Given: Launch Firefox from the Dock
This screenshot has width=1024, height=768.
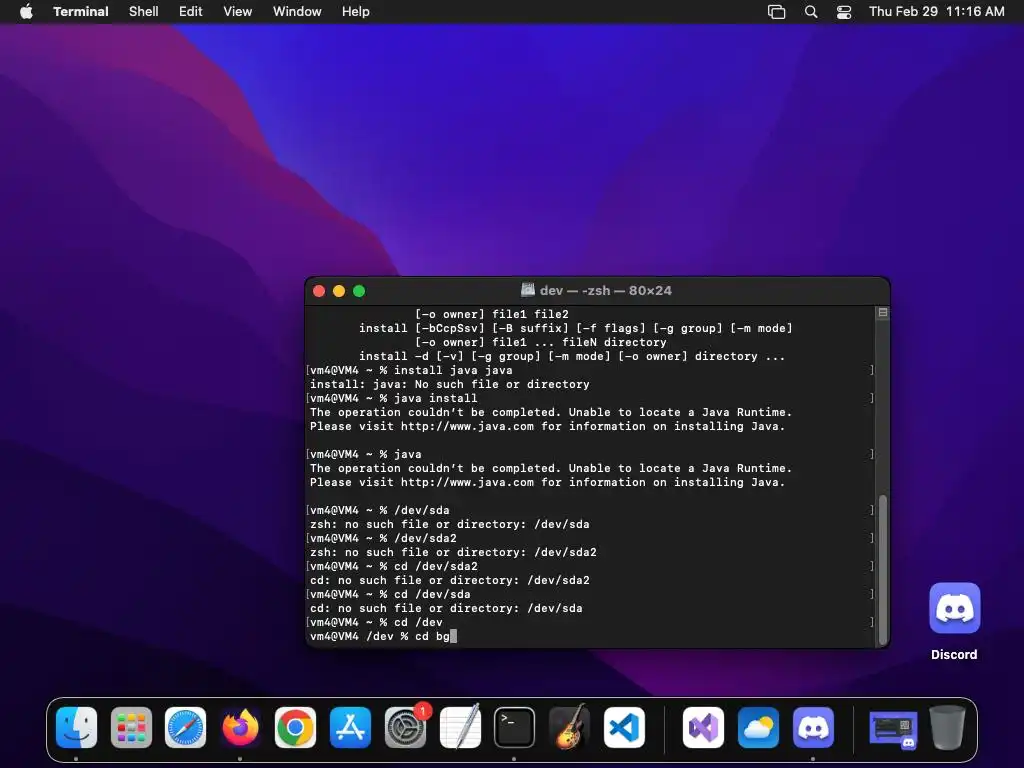Looking at the screenshot, I should (x=240, y=727).
